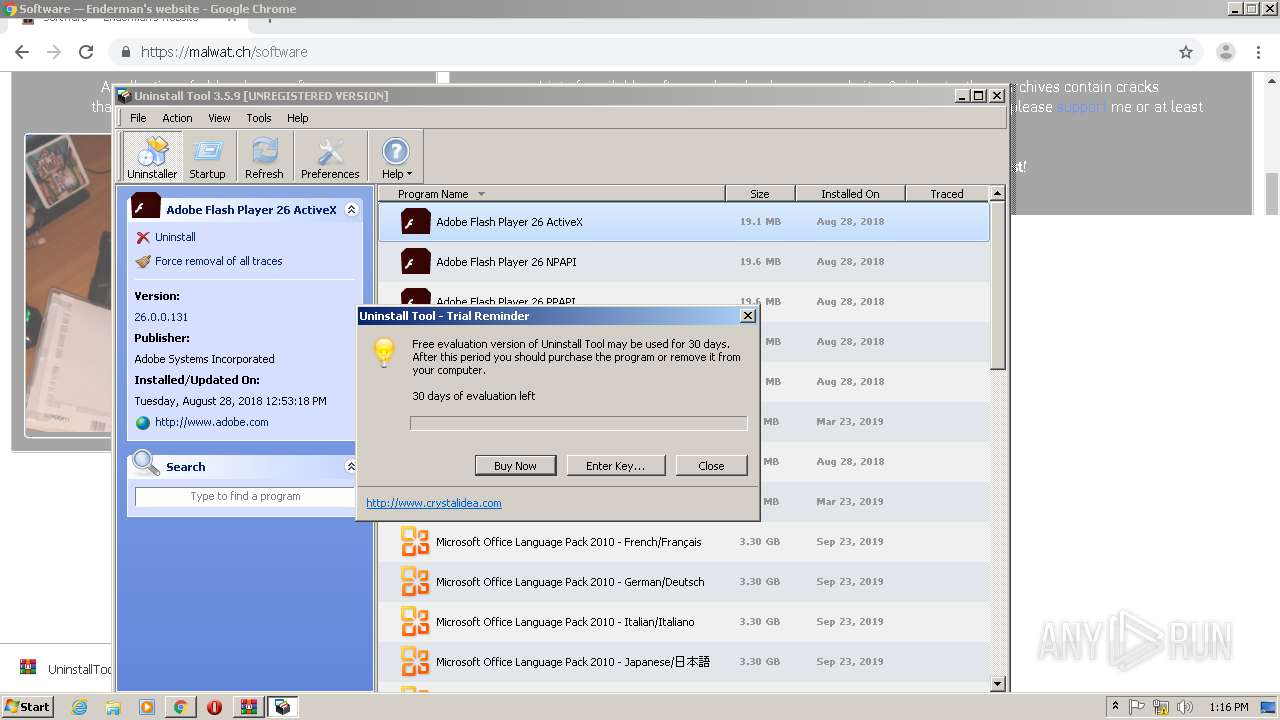Show hidden tray icons arrow
Screen dimensions: 1280x720
1115,707
